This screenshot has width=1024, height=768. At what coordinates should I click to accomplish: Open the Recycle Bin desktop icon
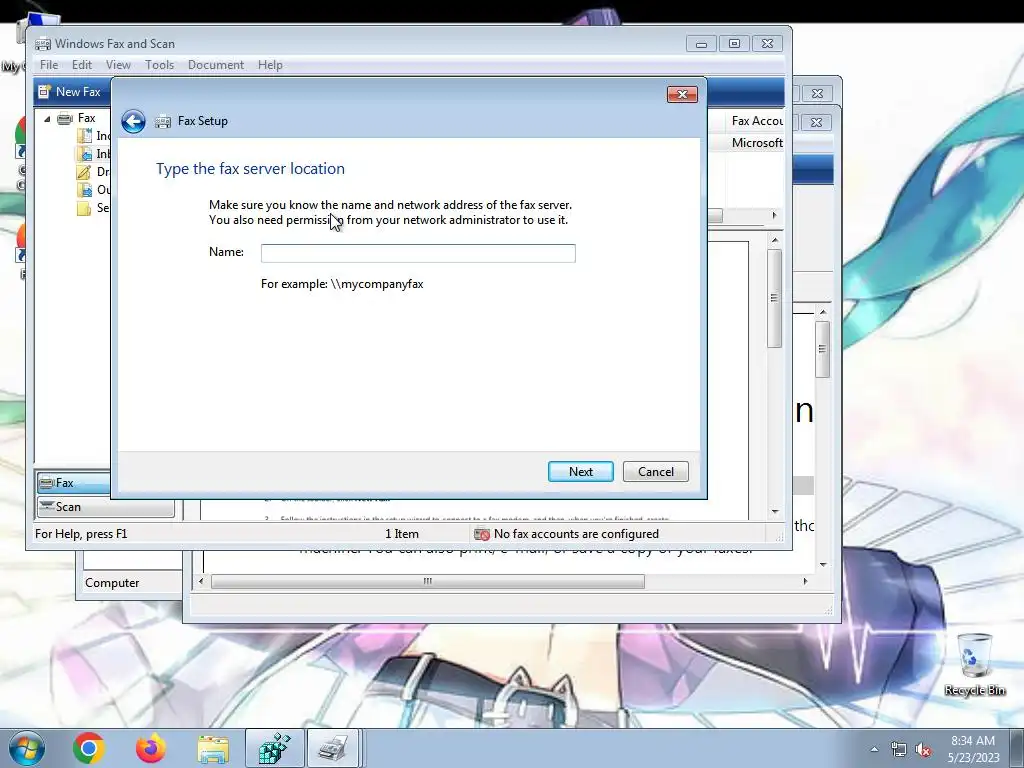click(974, 664)
